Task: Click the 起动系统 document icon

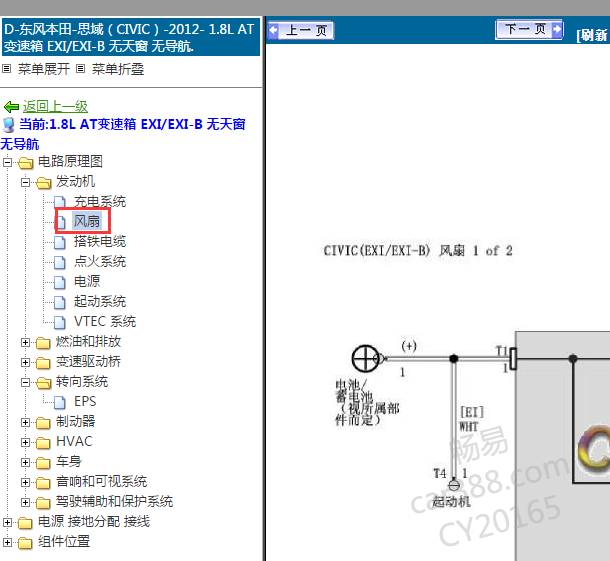Action: (x=60, y=302)
